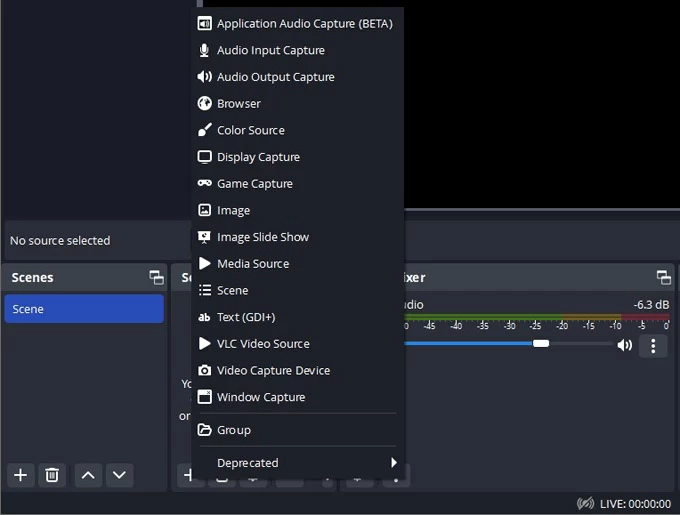The height and width of the screenshot is (515, 680).
Task: Undock the Scenes panel
Action: tap(157, 277)
